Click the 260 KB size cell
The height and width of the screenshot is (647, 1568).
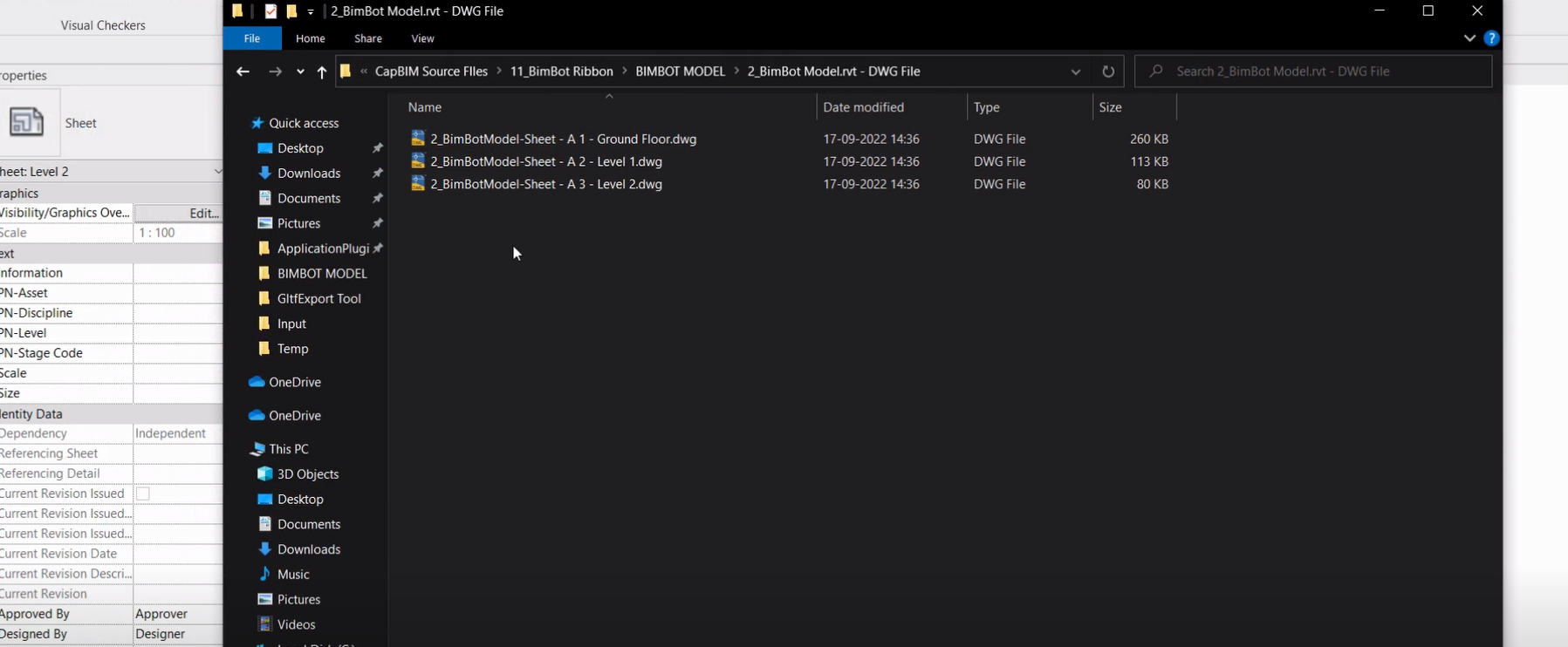click(1148, 139)
